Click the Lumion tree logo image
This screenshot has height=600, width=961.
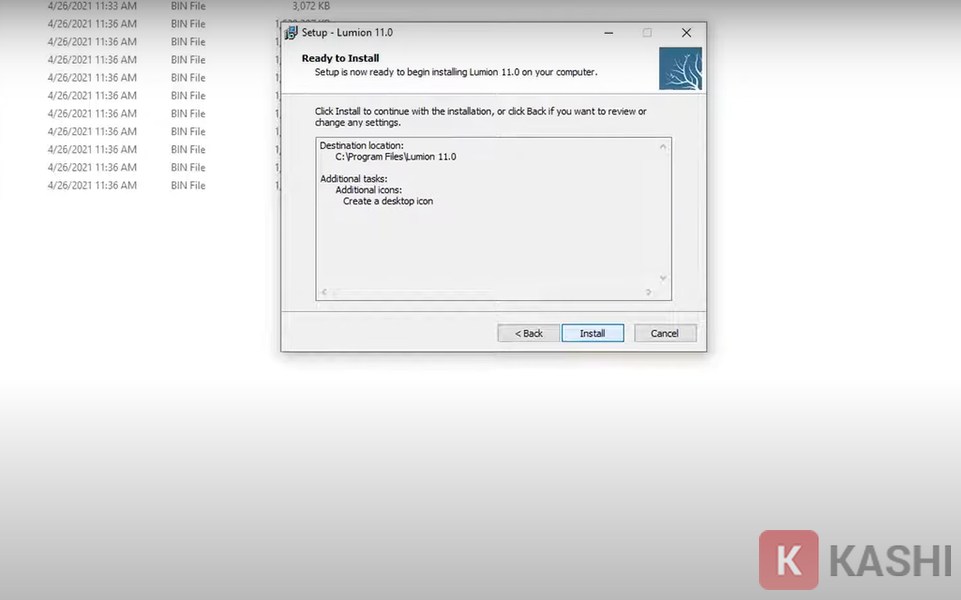680,69
